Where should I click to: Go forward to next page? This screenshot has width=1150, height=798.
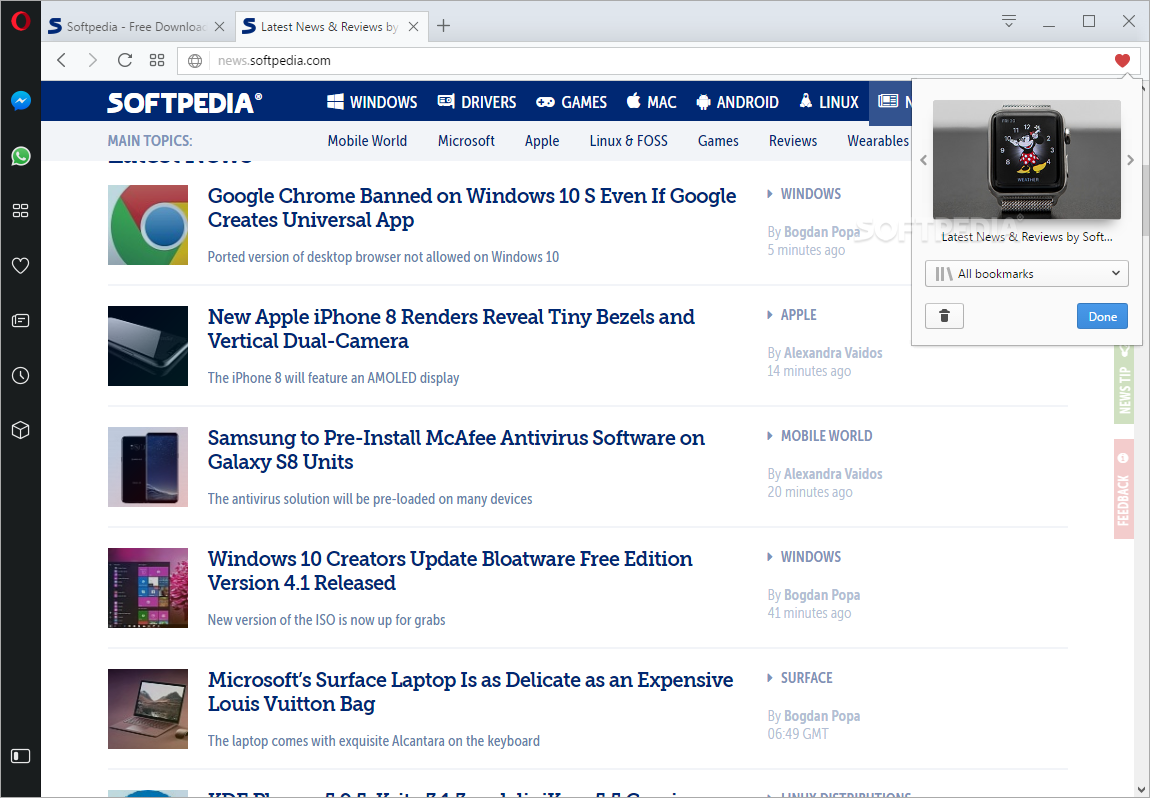(x=92, y=60)
